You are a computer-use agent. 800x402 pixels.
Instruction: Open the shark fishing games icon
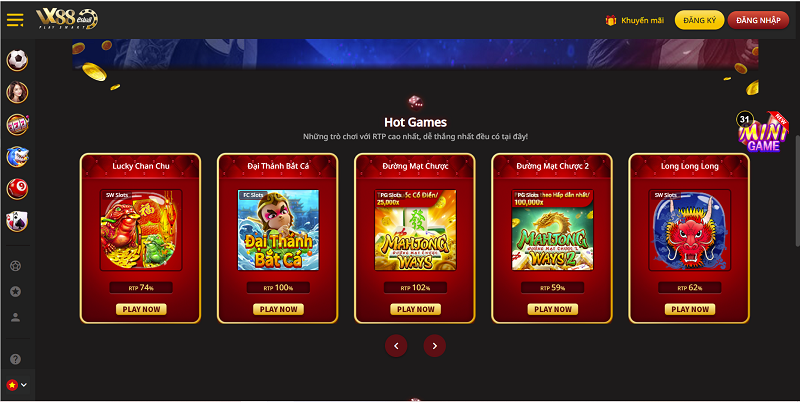click(x=17, y=157)
